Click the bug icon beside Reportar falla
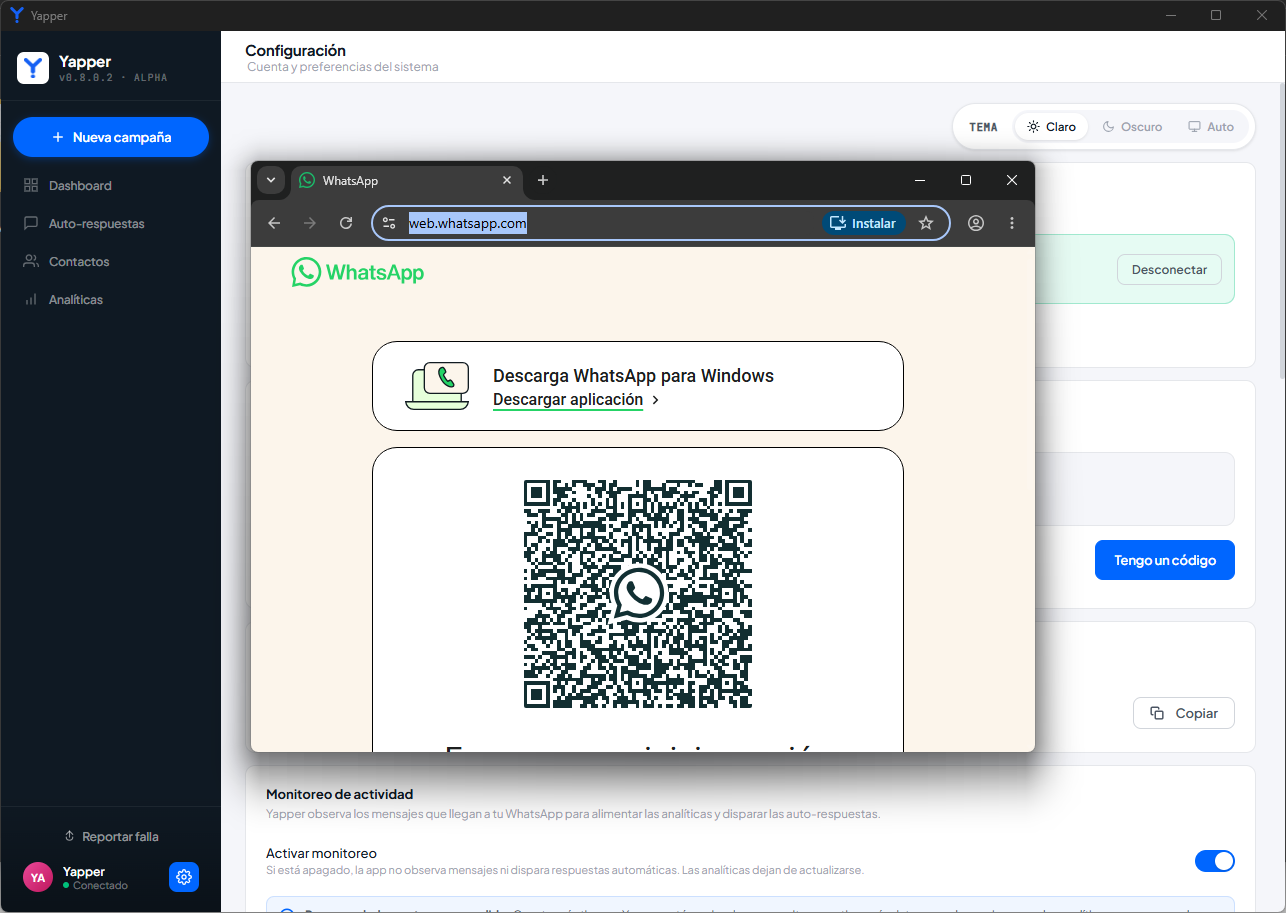This screenshot has height=913, width=1286. (x=69, y=836)
